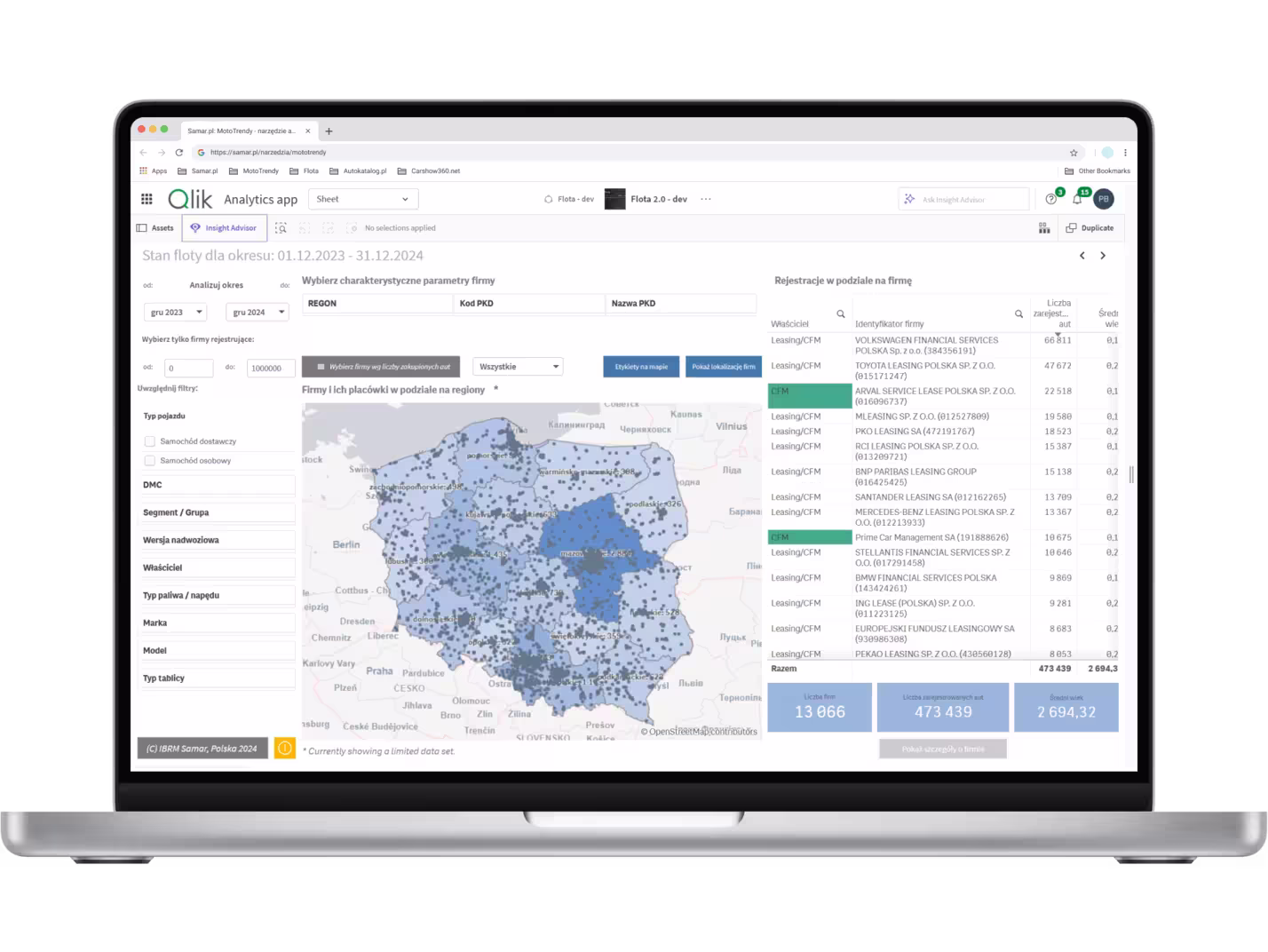Open the notifications bell icon

point(1076,199)
